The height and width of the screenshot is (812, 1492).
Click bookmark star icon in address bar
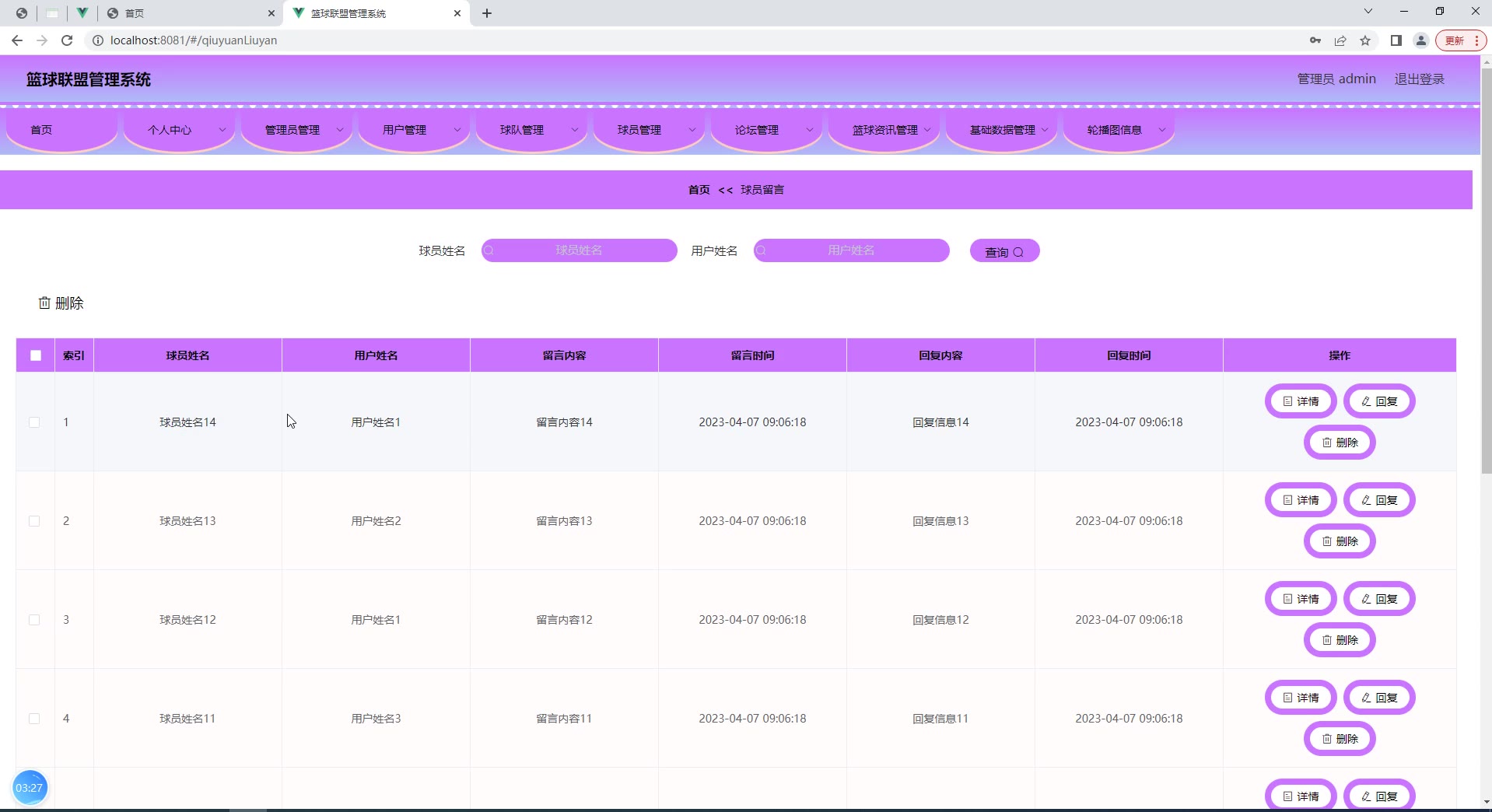click(1365, 40)
